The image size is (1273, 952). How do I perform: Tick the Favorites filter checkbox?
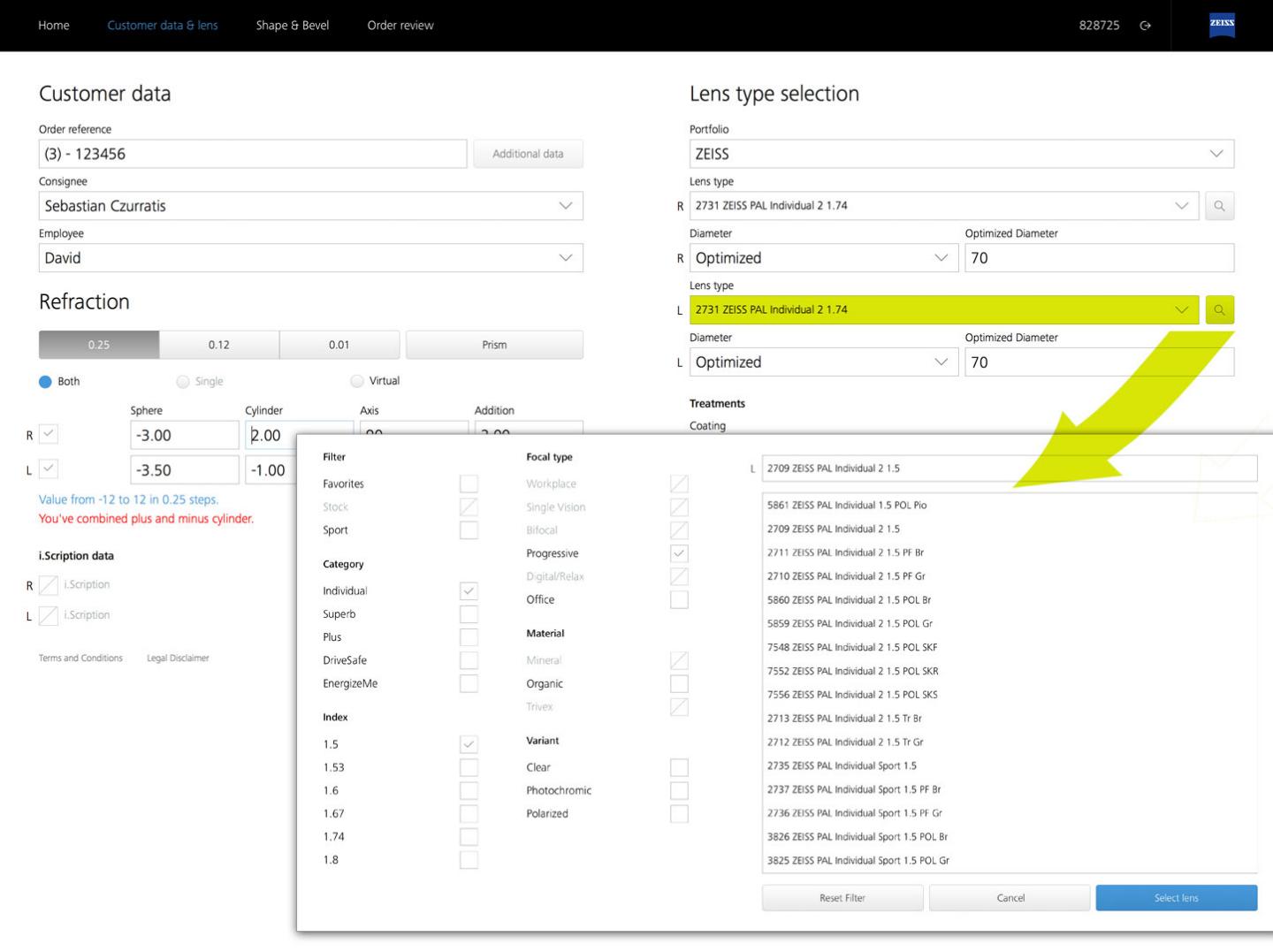pyautogui.click(x=469, y=484)
